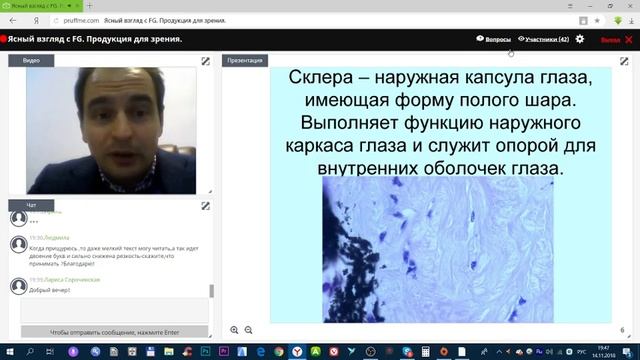Go back with browser back arrow
The height and width of the screenshot is (360, 640).
pyautogui.click(x=13, y=20)
